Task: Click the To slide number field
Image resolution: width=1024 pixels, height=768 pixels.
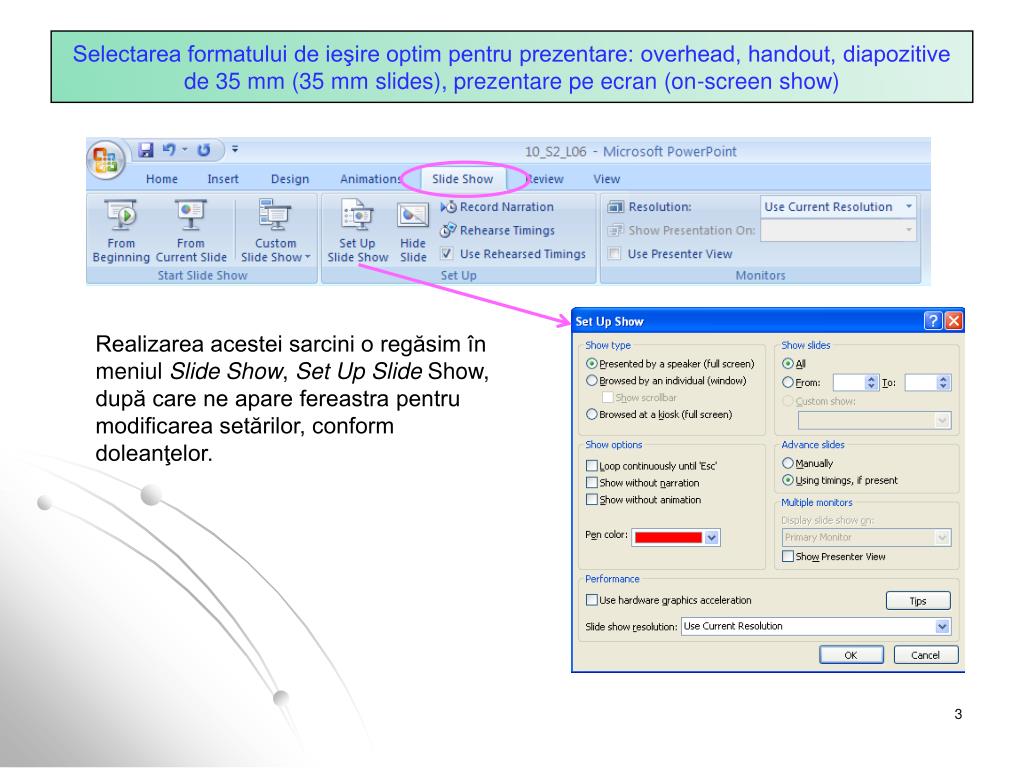Action: pyautogui.click(x=920, y=383)
